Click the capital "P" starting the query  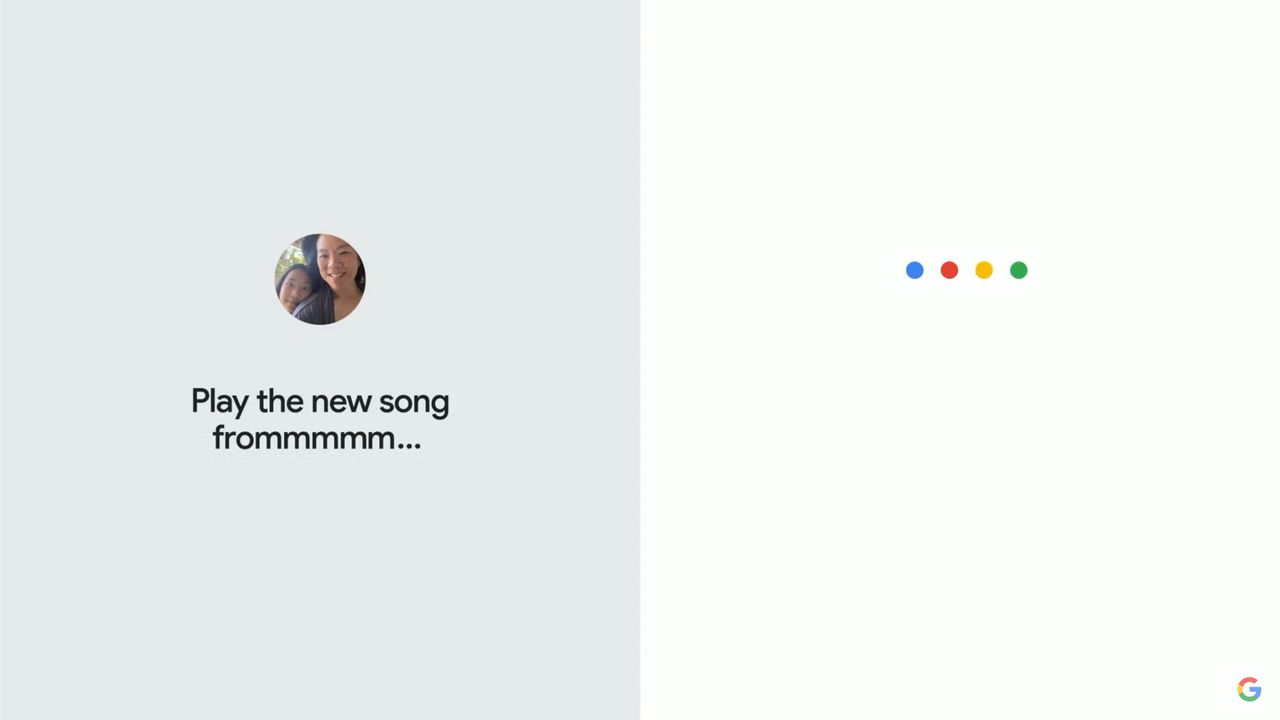coord(199,402)
